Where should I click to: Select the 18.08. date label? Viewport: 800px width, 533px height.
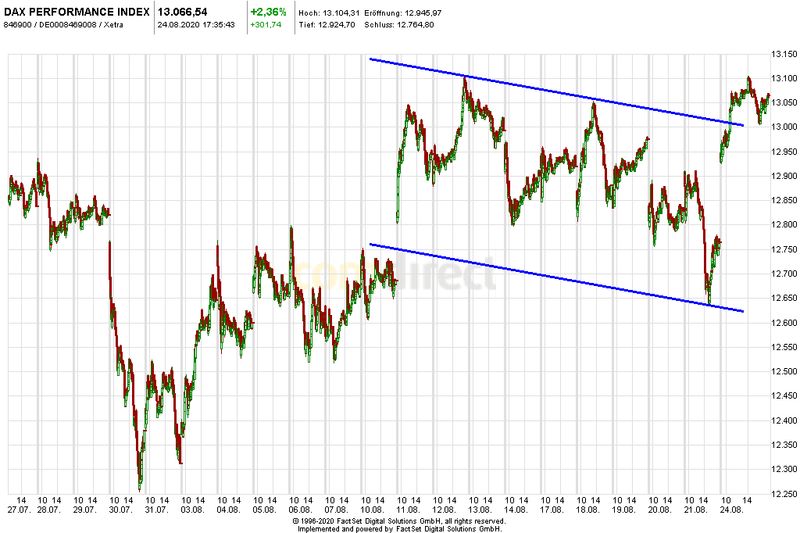[x=587, y=510]
